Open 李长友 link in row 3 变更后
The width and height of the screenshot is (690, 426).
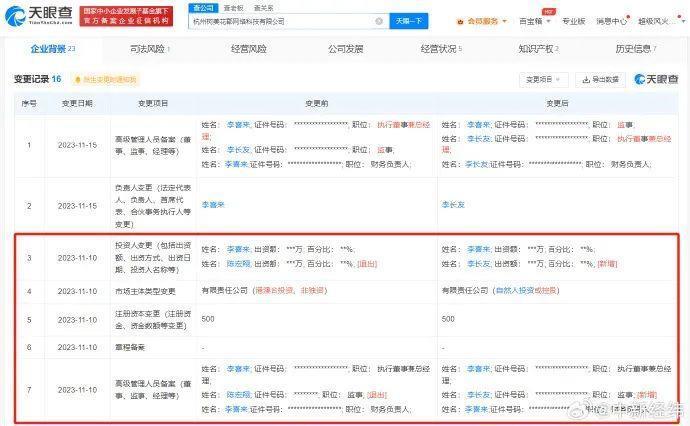[479, 264]
